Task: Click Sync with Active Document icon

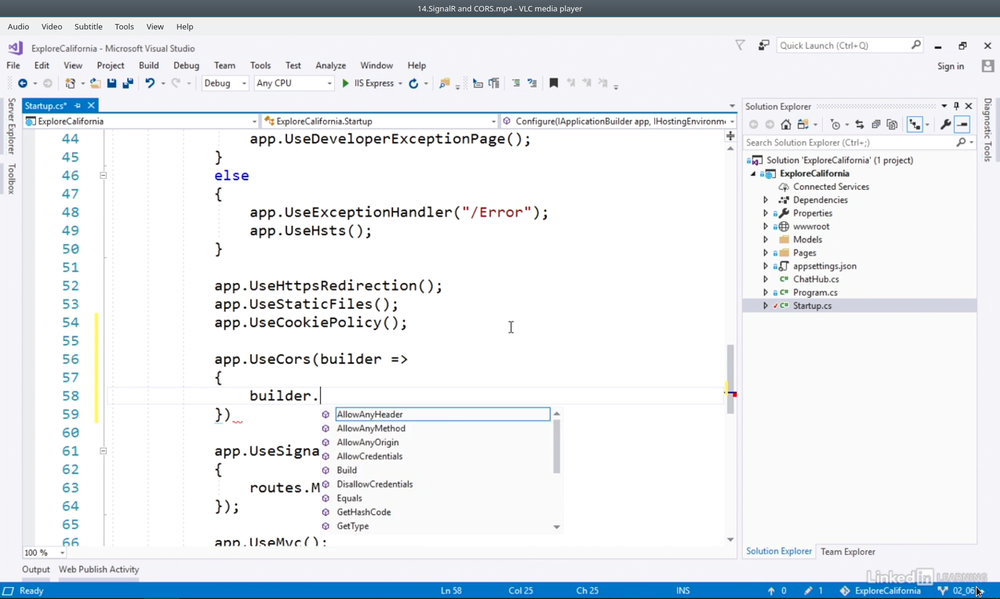Action: click(x=860, y=125)
